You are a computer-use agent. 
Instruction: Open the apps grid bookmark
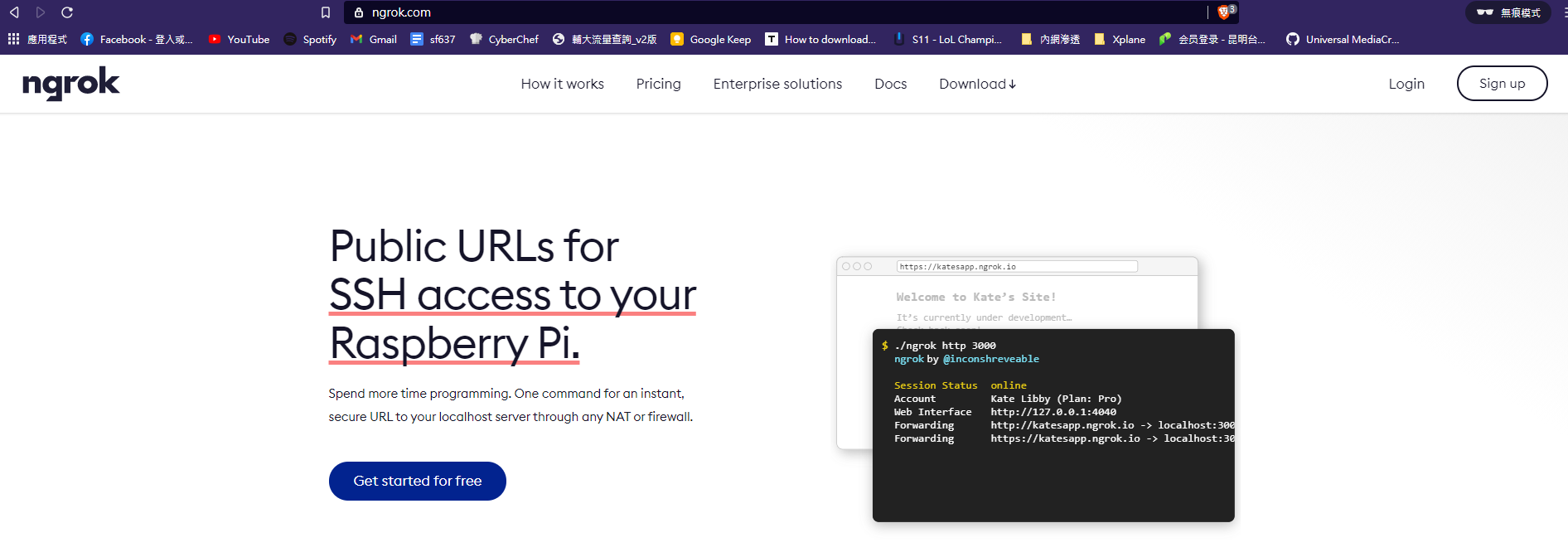[37, 39]
